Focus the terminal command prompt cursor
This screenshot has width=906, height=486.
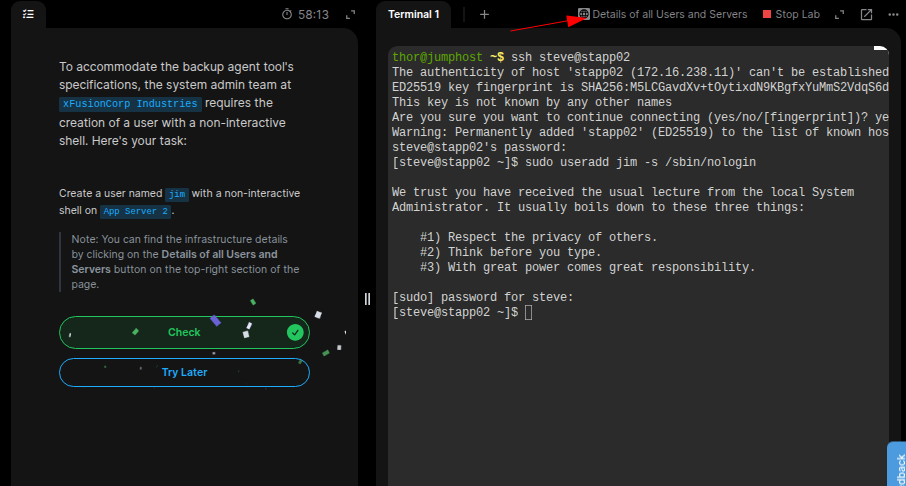click(x=528, y=313)
